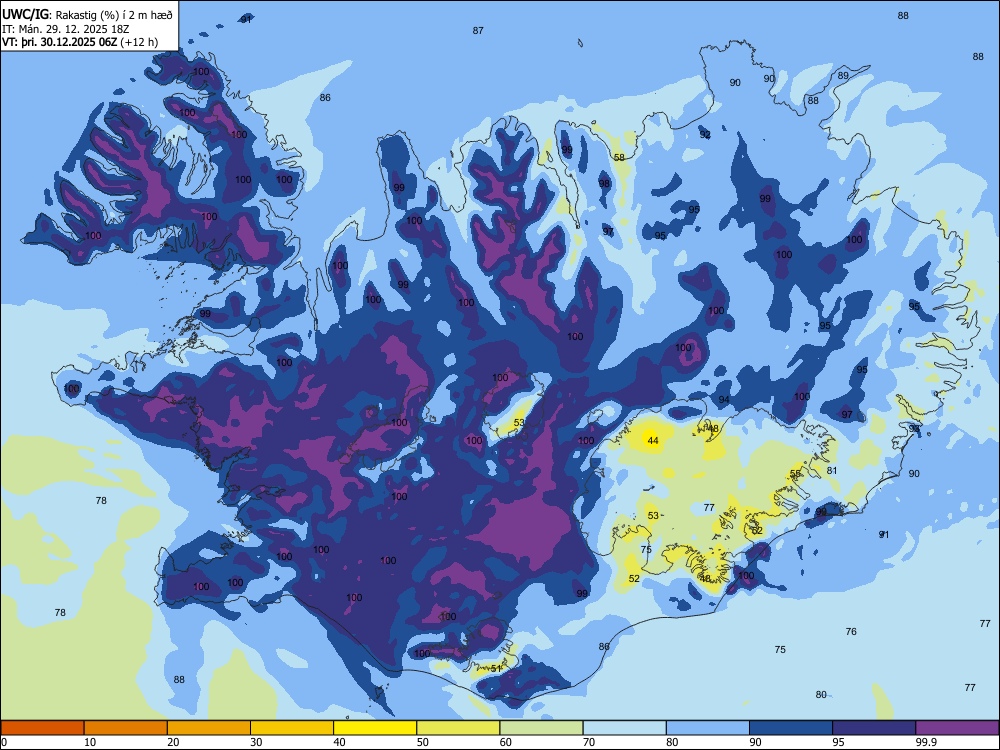Screen dimensions: 1000x750
Task: Click the value 51 near the south coast
Action: pyautogui.click(x=496, y=668)
